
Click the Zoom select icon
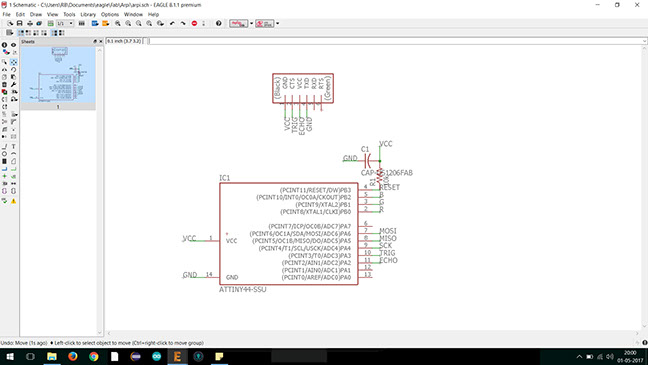click(x=160, y=24)
